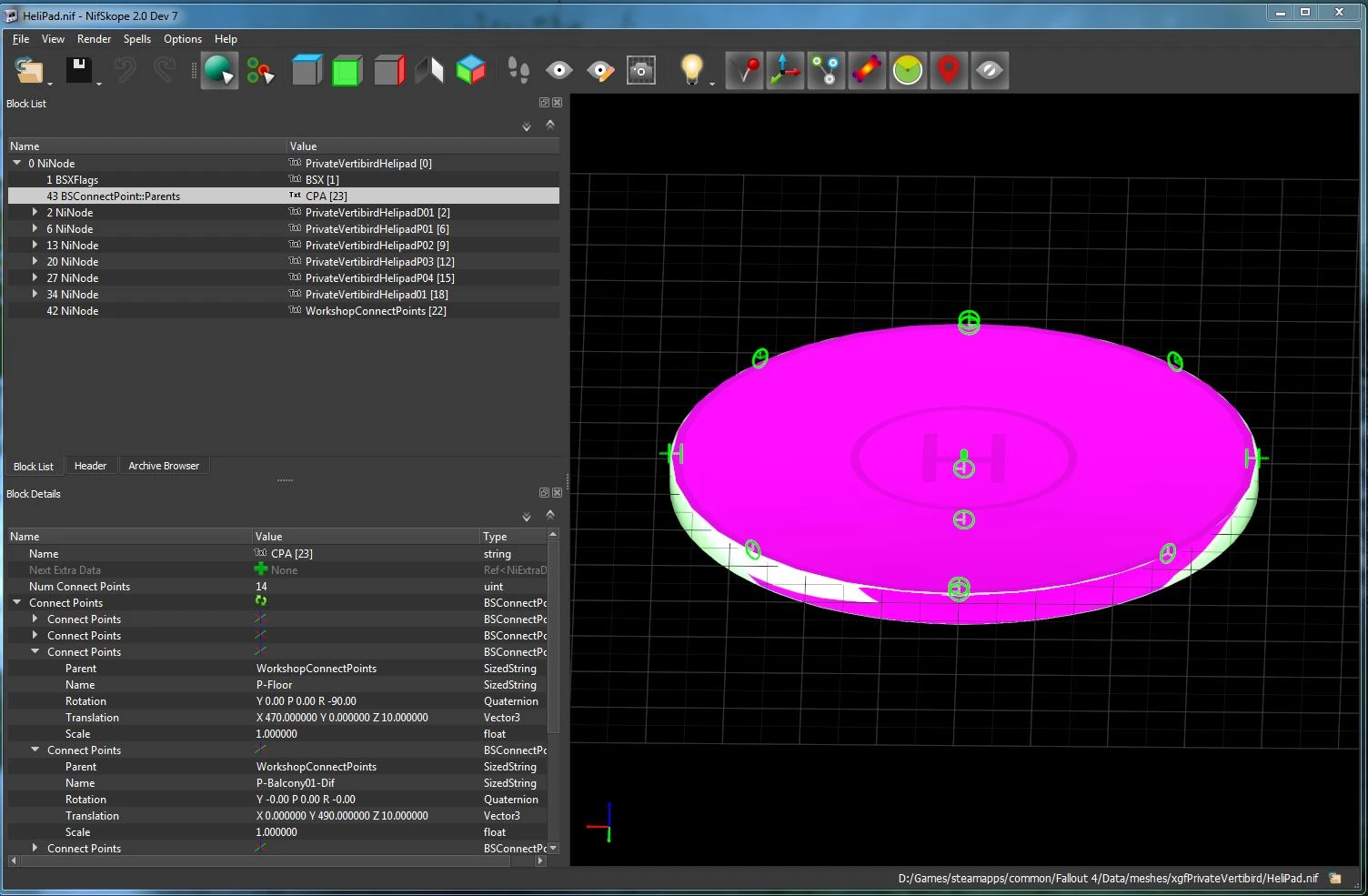Open the lighting options dropdown arrow
Viewport: 1368px width, 896px height.
[x=712, y=84]
